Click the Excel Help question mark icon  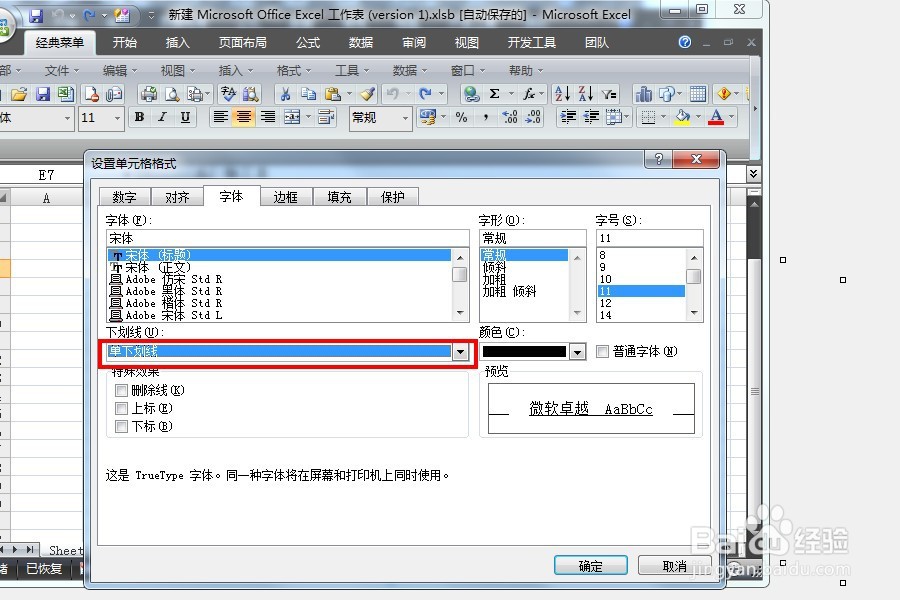(685, 42)
